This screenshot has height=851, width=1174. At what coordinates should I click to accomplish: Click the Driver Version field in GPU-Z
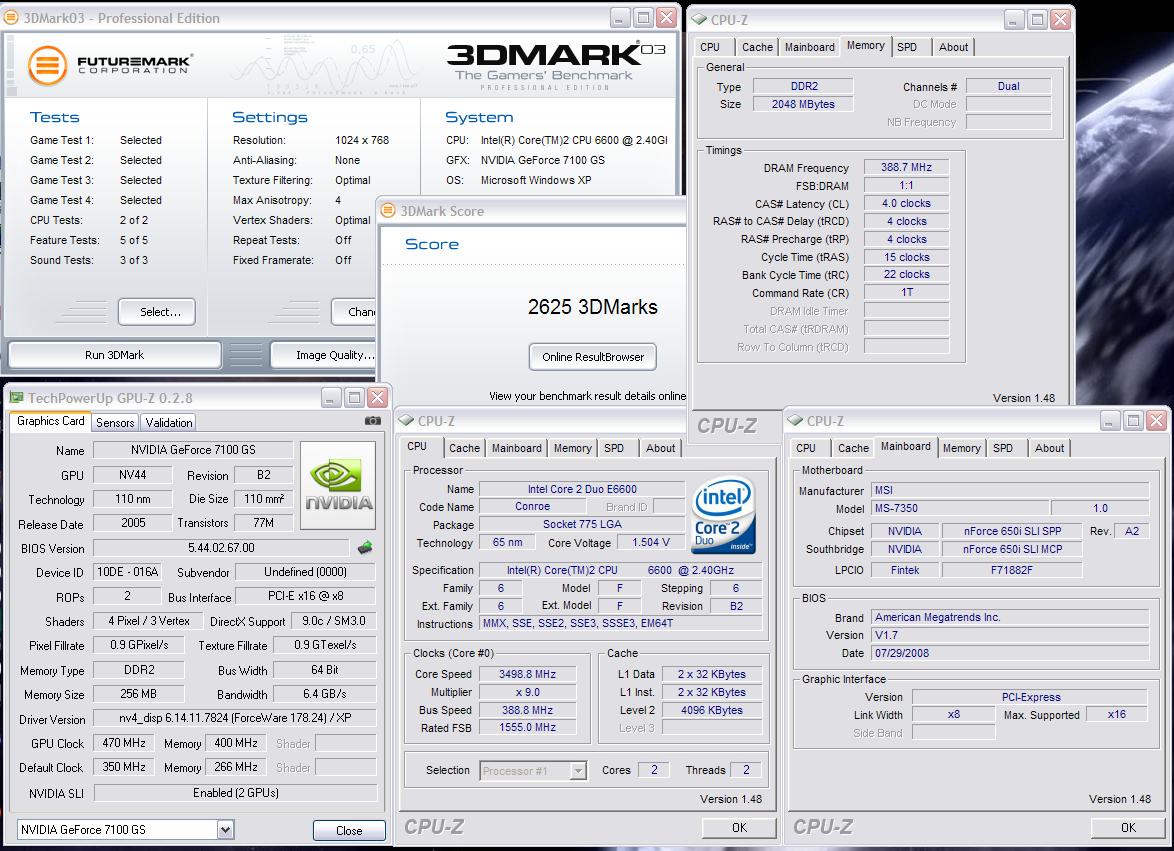(x=235, y=718)
